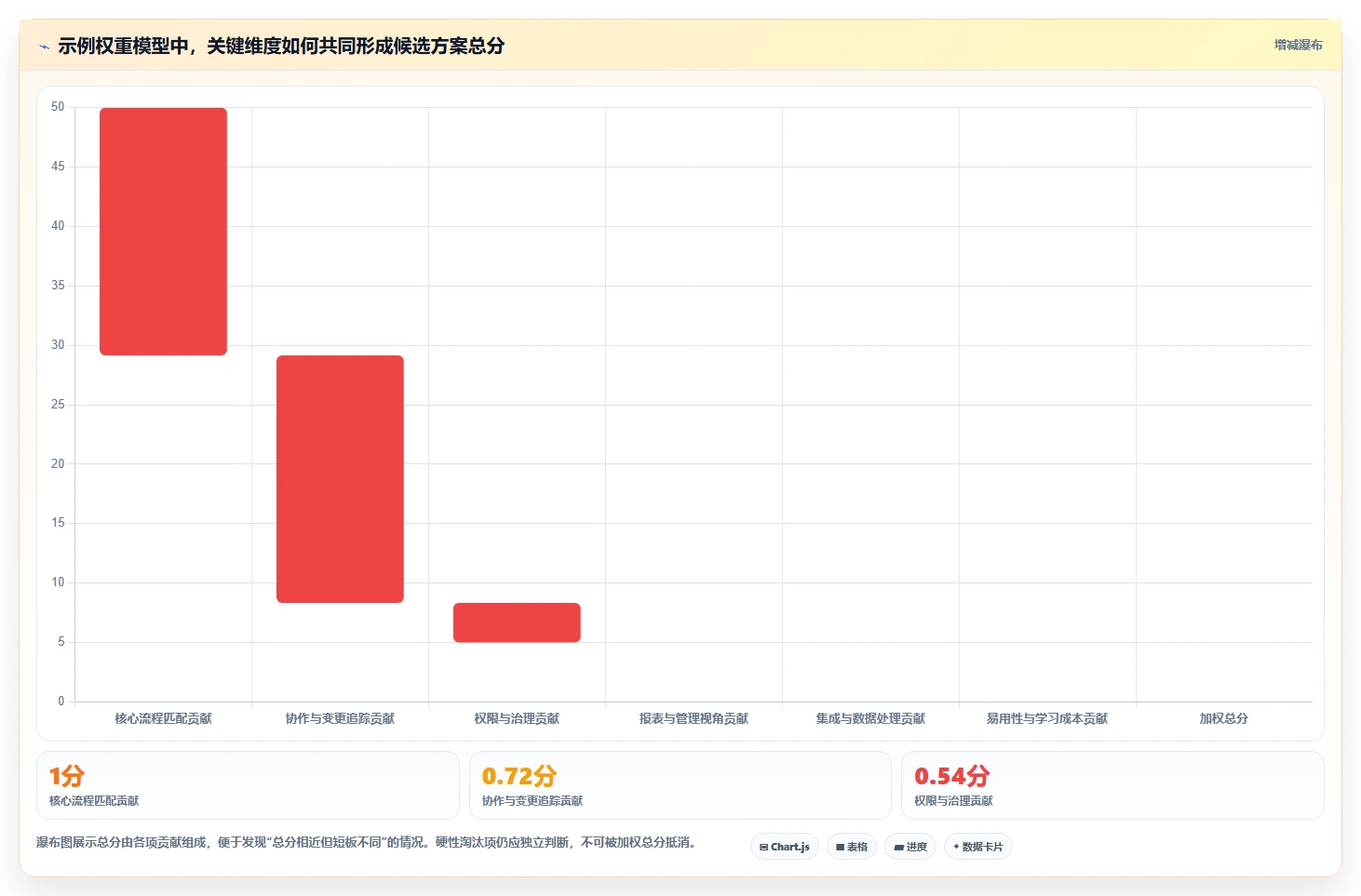Click y-axis tick value 35
Viewport: 1361px width, 896px height.
[x=58, y=286]
